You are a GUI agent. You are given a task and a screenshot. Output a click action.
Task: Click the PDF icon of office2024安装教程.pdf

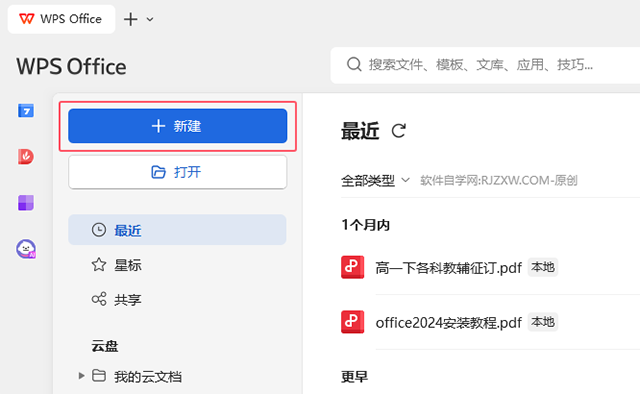coord(352,322)
